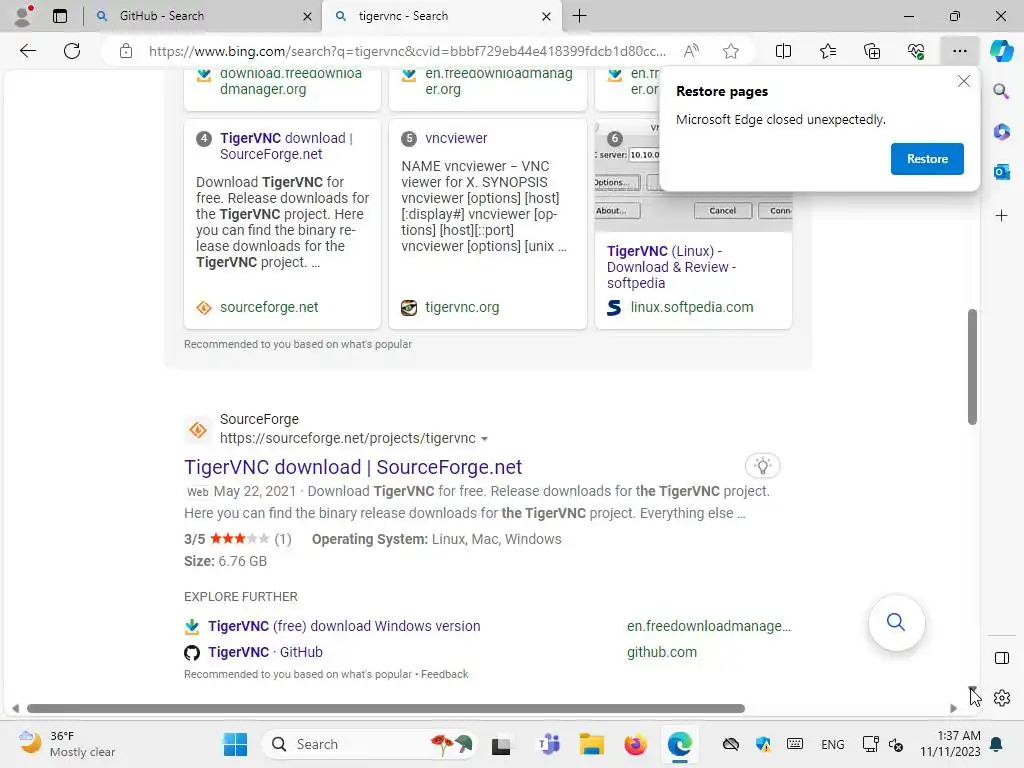Add sidebar app with plus icon
This screenshot has height=768, width=1024.
tap(1001, 216)
